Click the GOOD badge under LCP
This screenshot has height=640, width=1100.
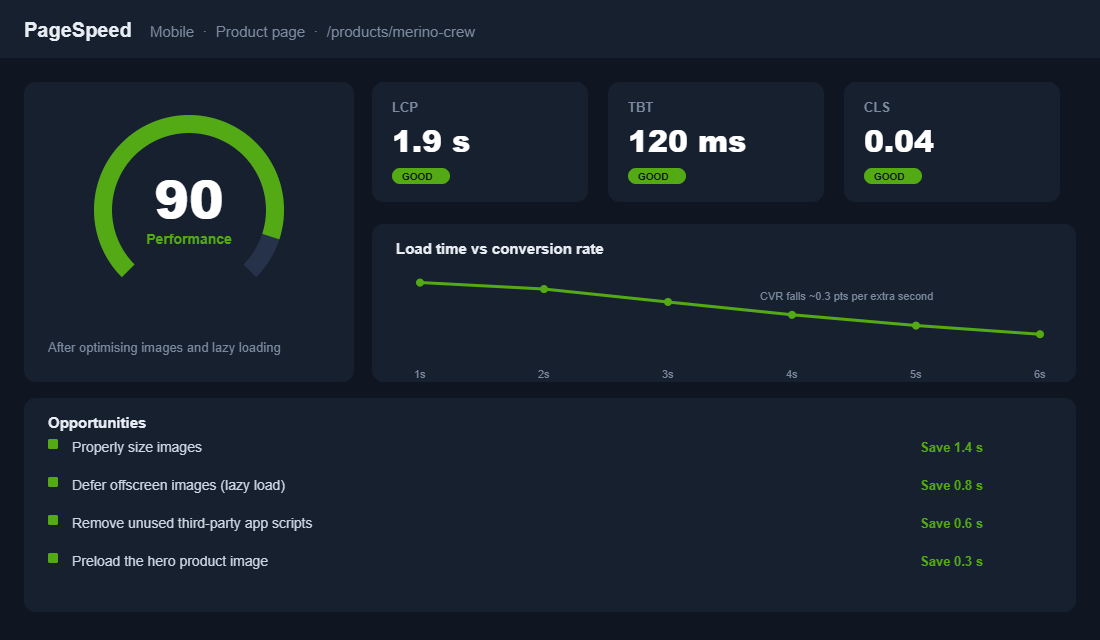pos(421,176)
